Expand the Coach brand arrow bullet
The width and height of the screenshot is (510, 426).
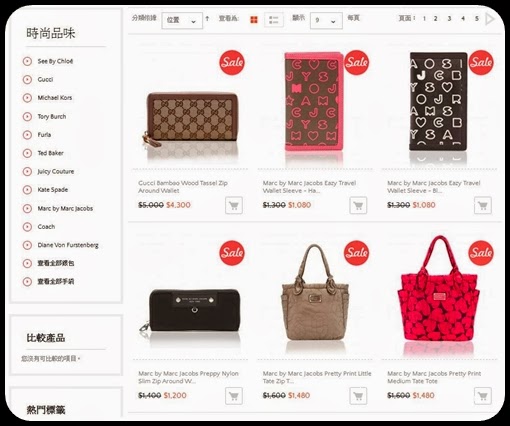(27, 227)
